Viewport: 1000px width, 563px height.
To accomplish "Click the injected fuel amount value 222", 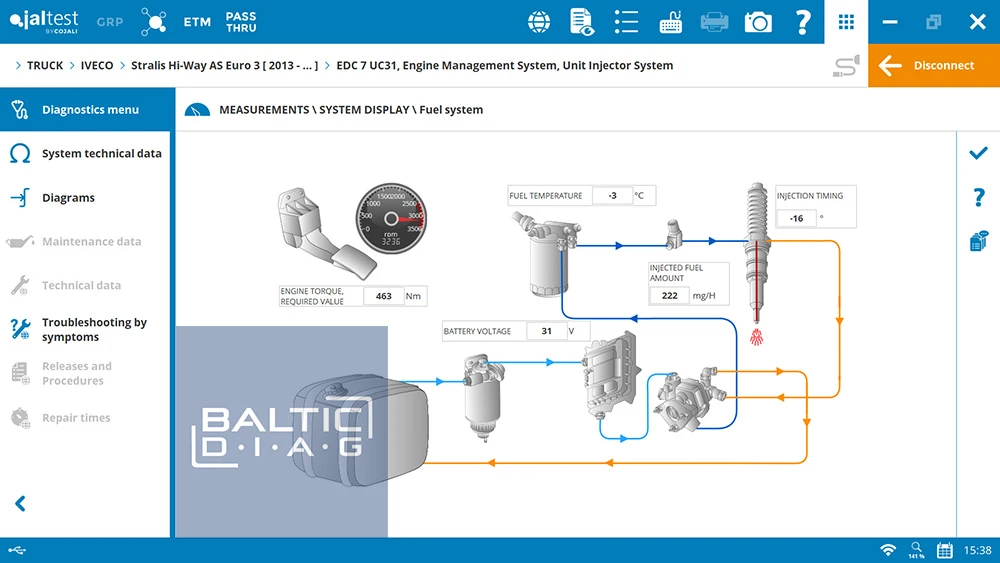I will [669, 295].
